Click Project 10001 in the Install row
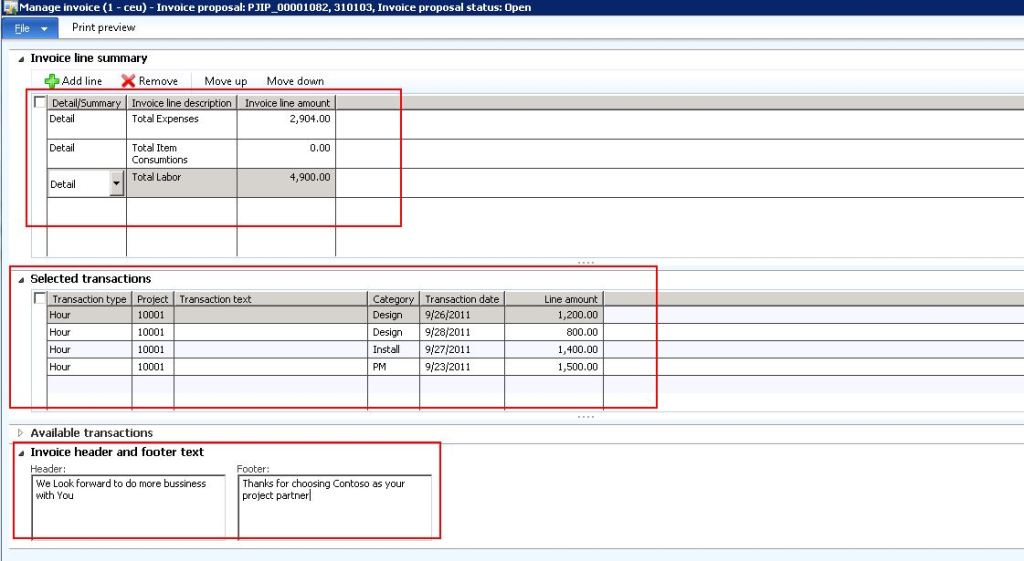Screen dimensions: 1024x561 coord(153,349)
